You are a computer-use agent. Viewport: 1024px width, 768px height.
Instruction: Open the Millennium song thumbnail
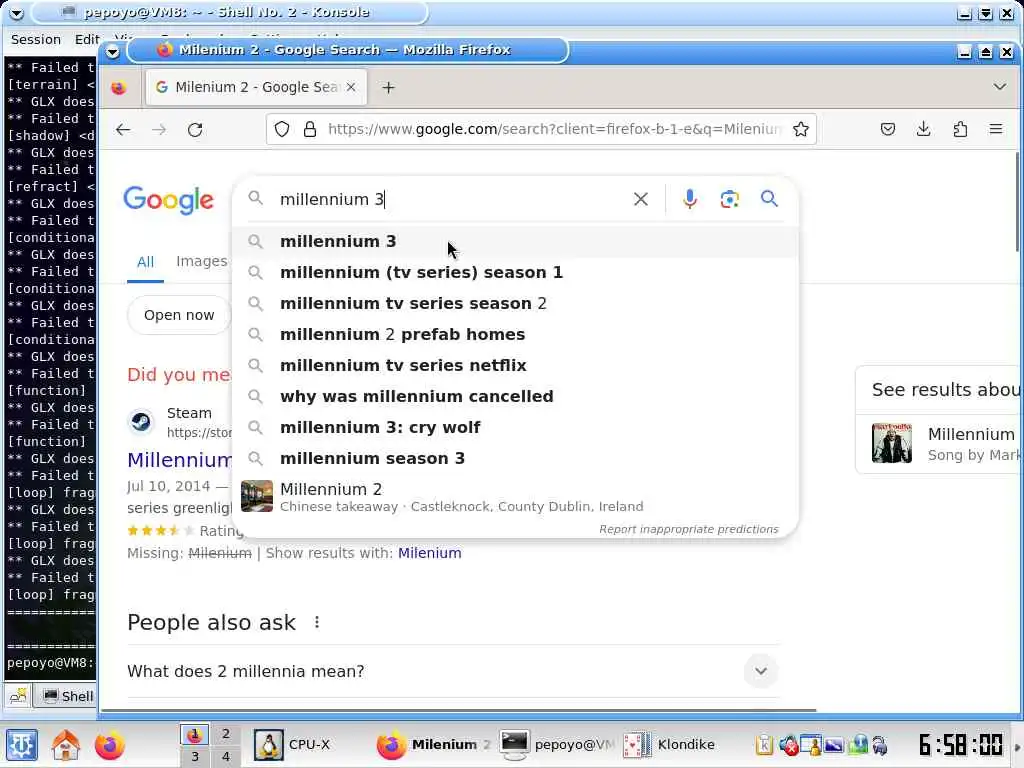tap(891, 443)
